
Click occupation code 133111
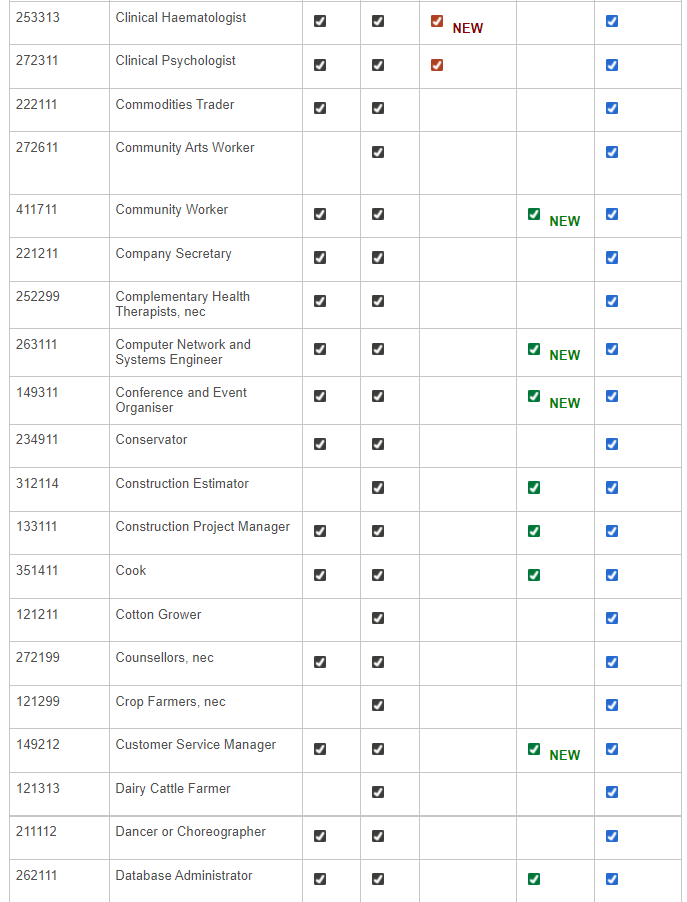(x=37, y=527)
